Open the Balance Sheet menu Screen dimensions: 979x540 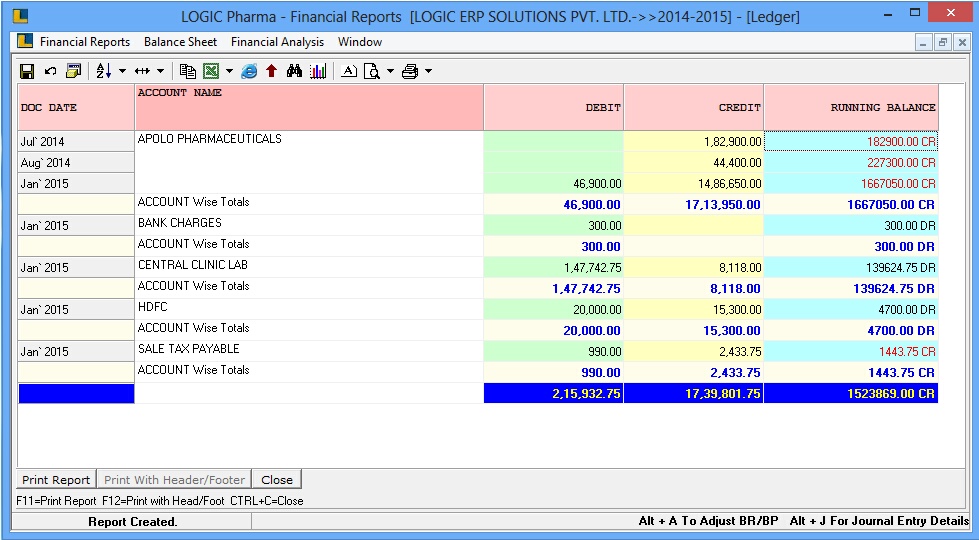click(180, 42)
